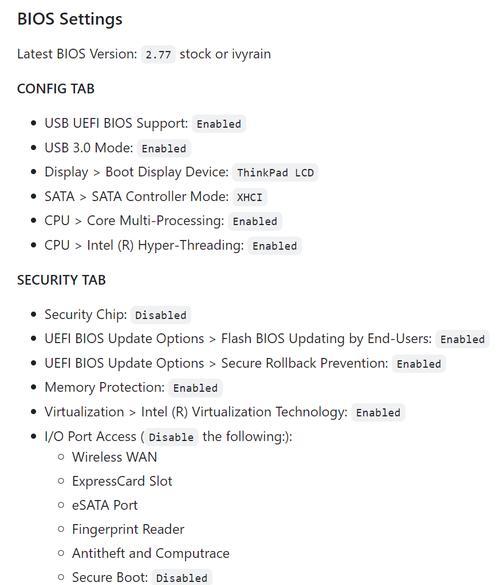Click the Wireless WAN list item
This screenshot has width=500, height=585.
115,457
